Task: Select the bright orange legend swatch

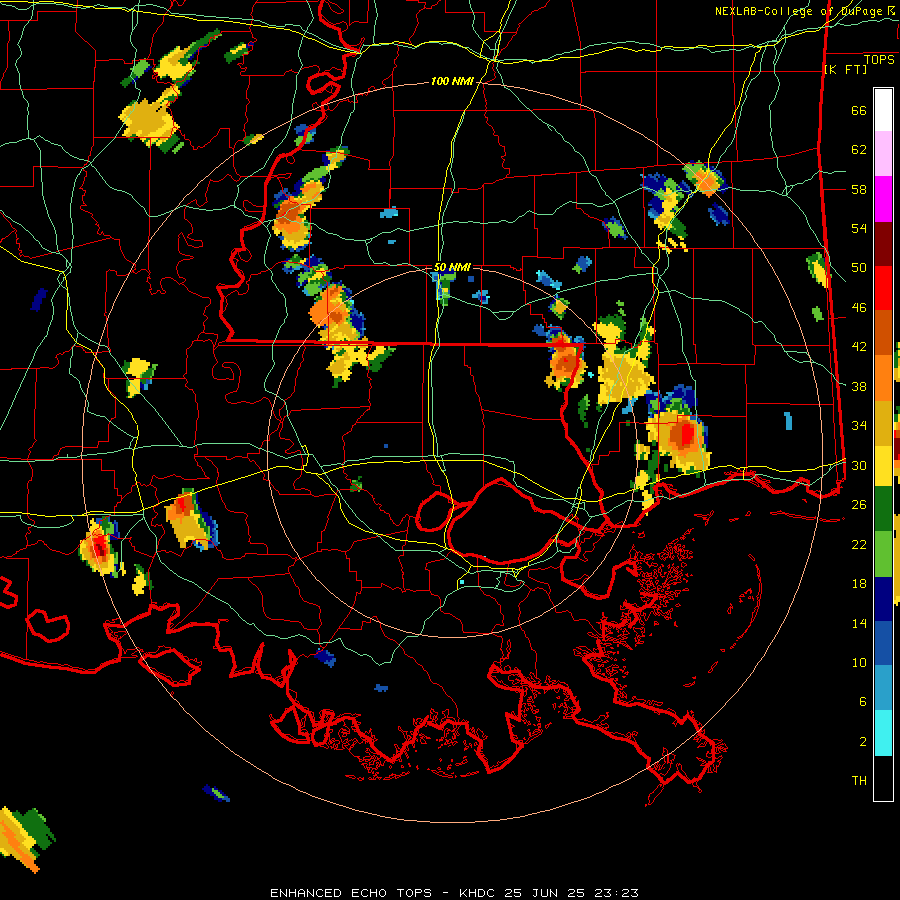Action: [x=883, y=378]
